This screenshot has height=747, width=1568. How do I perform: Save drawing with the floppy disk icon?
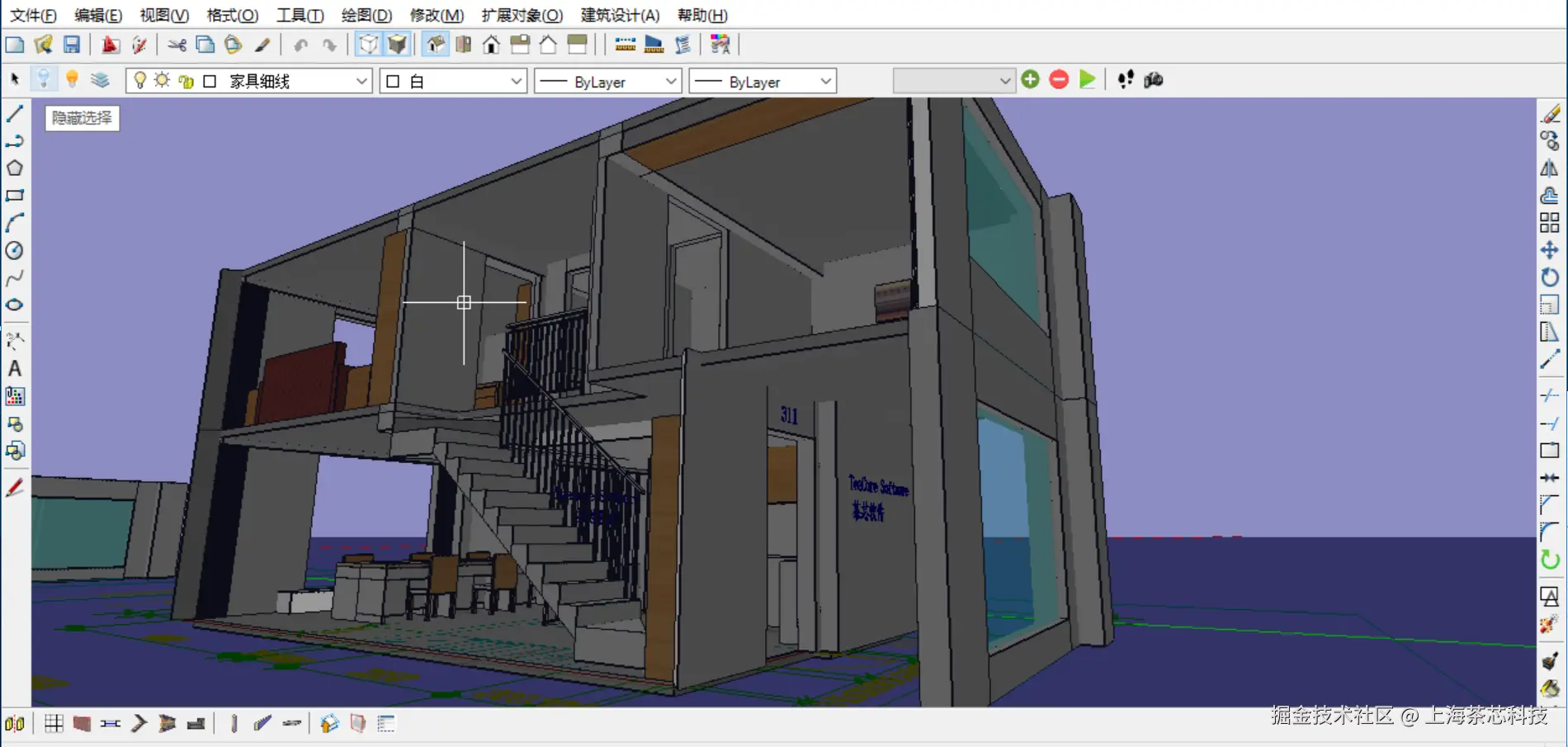point(72,45)
